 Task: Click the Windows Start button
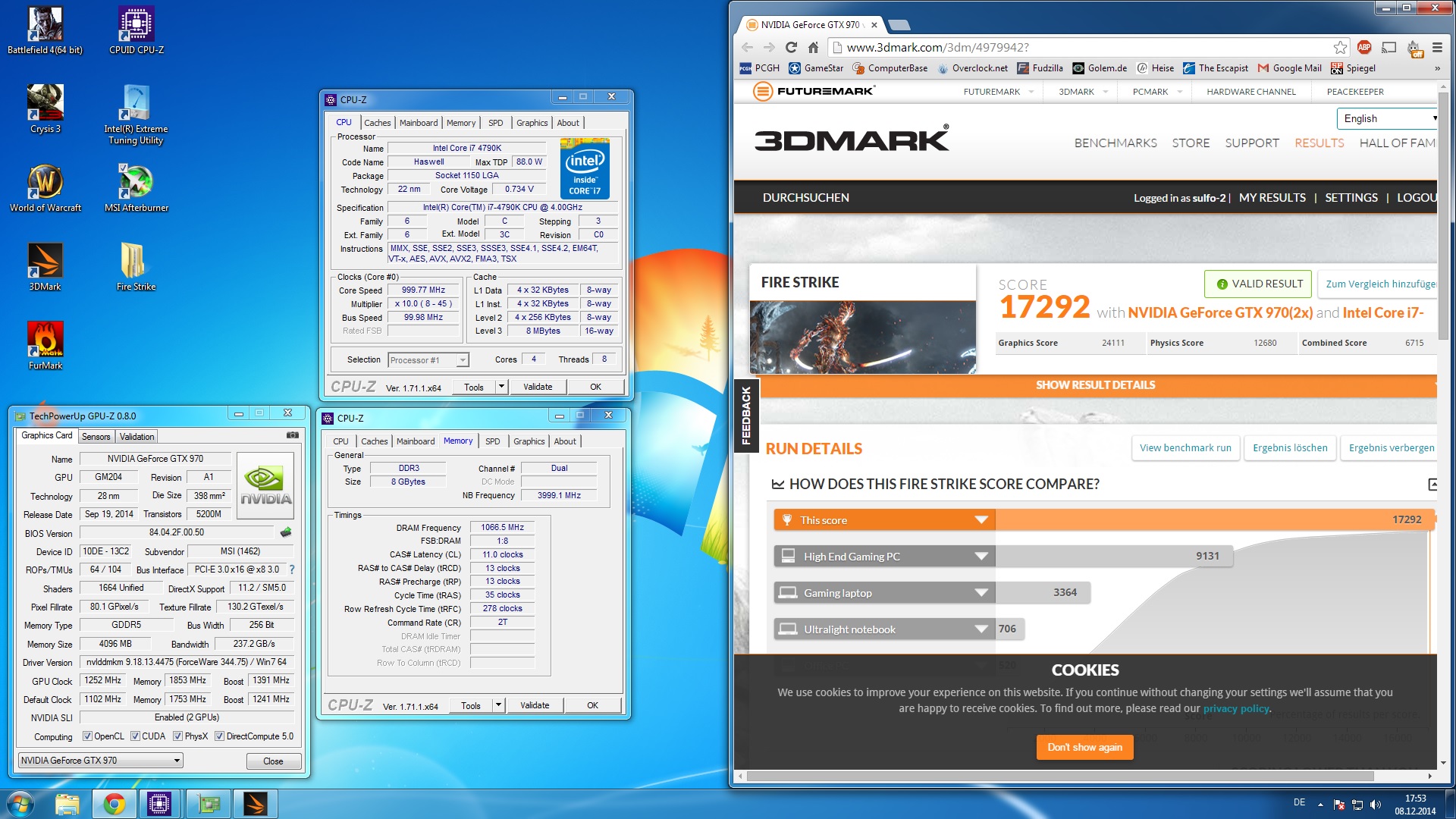point(20,803)
